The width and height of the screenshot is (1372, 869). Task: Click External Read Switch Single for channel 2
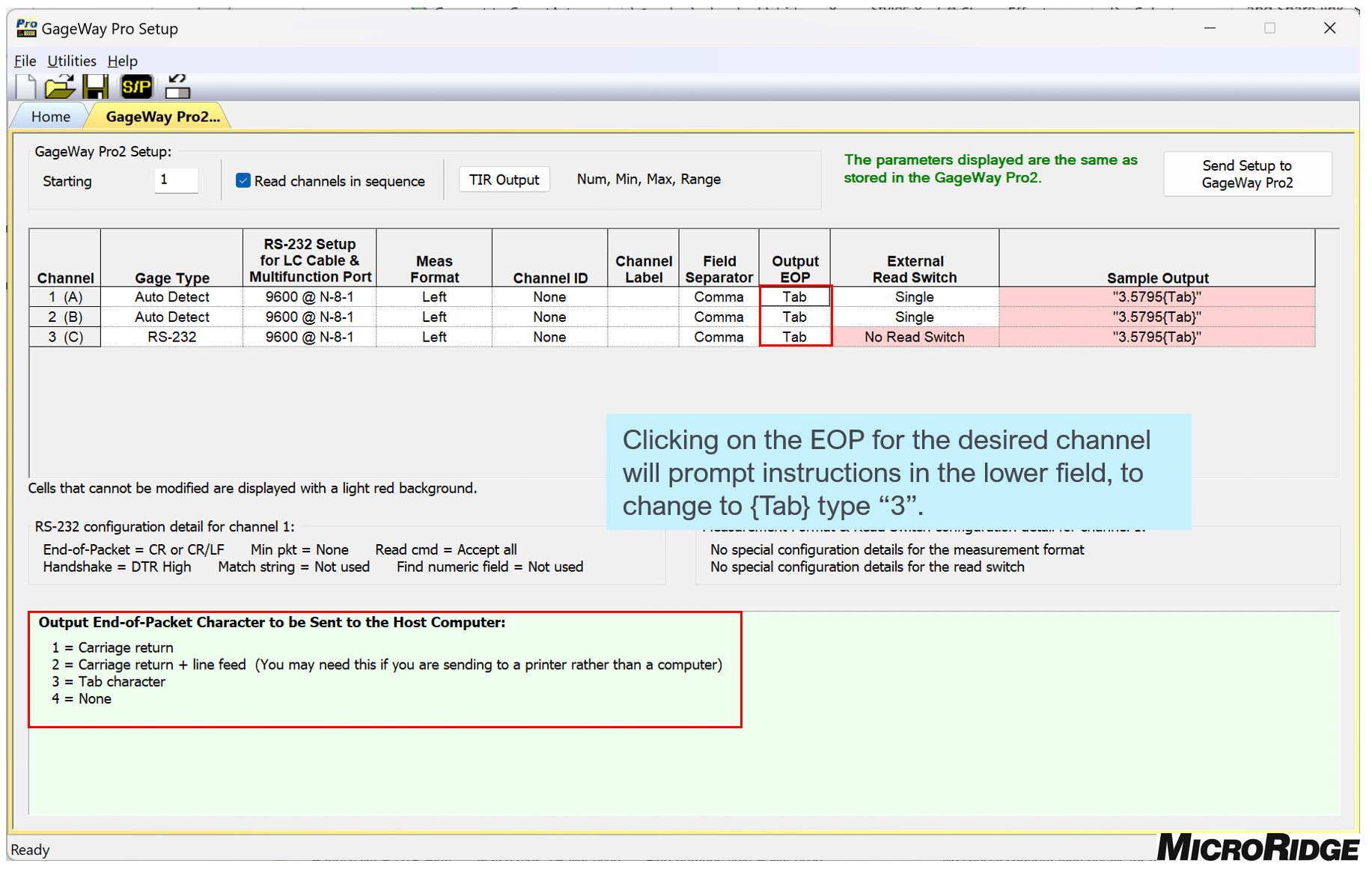pyautogui.click(x=915, y=317)
